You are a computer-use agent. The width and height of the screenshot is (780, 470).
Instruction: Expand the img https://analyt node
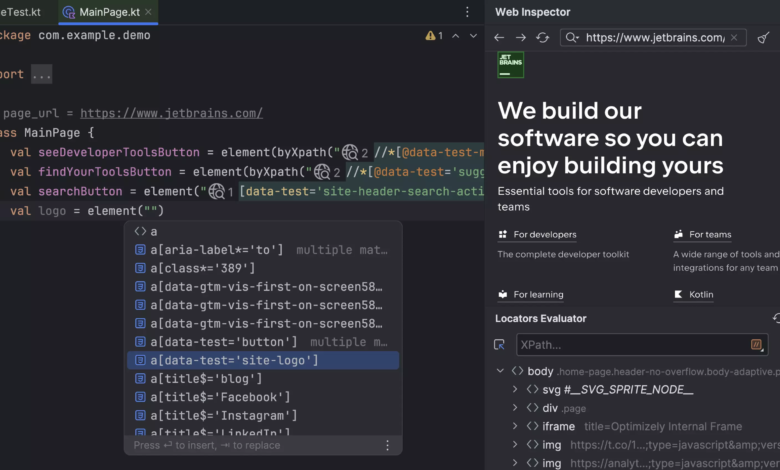pos(515,463)
